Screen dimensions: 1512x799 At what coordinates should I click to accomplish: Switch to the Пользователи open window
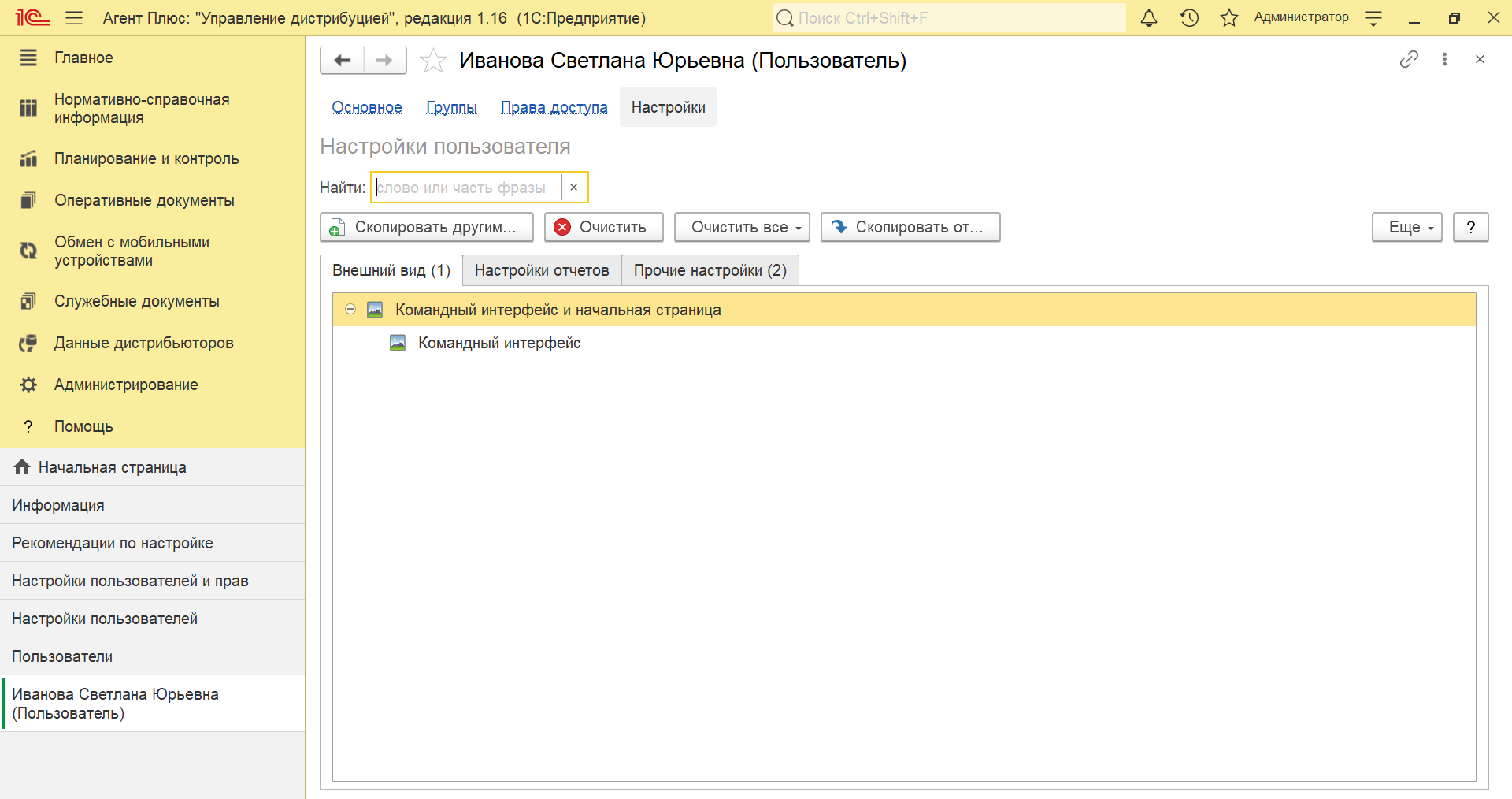(152, 656)
